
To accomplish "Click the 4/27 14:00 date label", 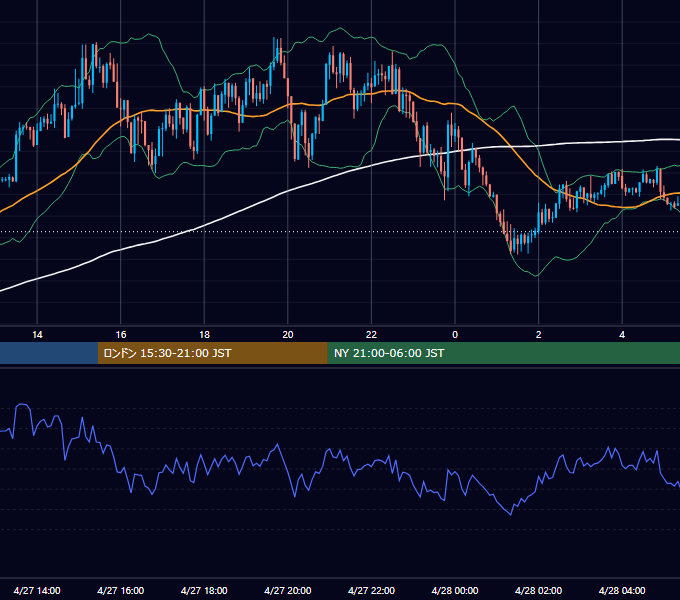I will [37, 590].
